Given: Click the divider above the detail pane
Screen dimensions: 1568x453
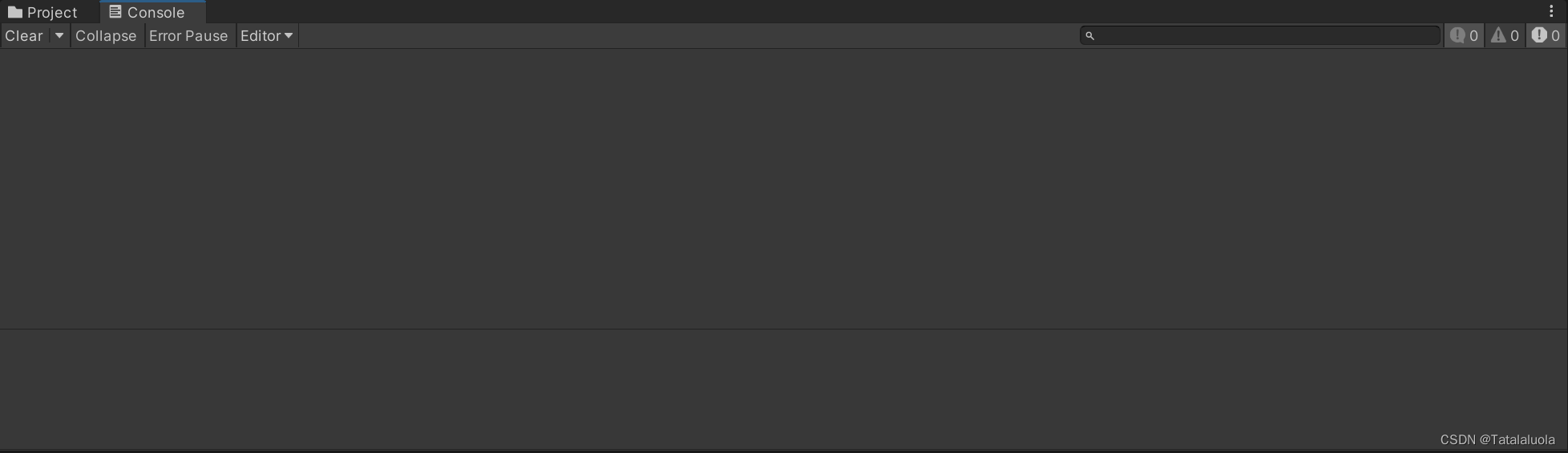Looking at the screenshot, I should 784,329.
